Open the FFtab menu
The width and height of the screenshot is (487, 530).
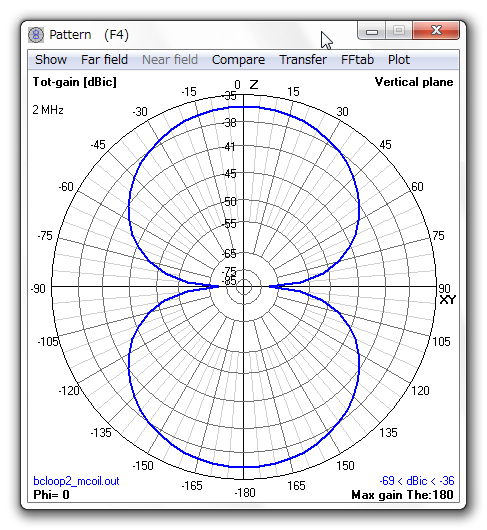(357, 60)
